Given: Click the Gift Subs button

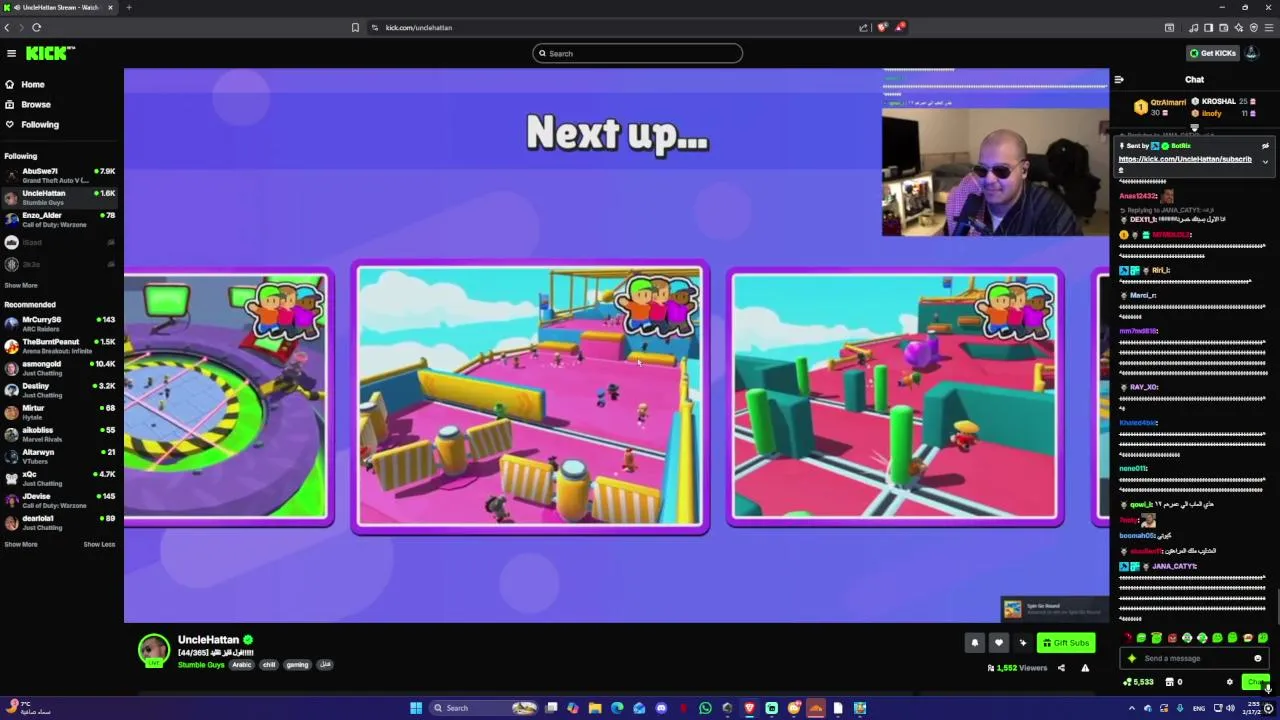Looking at the screenshot, I should [1066, 643].
